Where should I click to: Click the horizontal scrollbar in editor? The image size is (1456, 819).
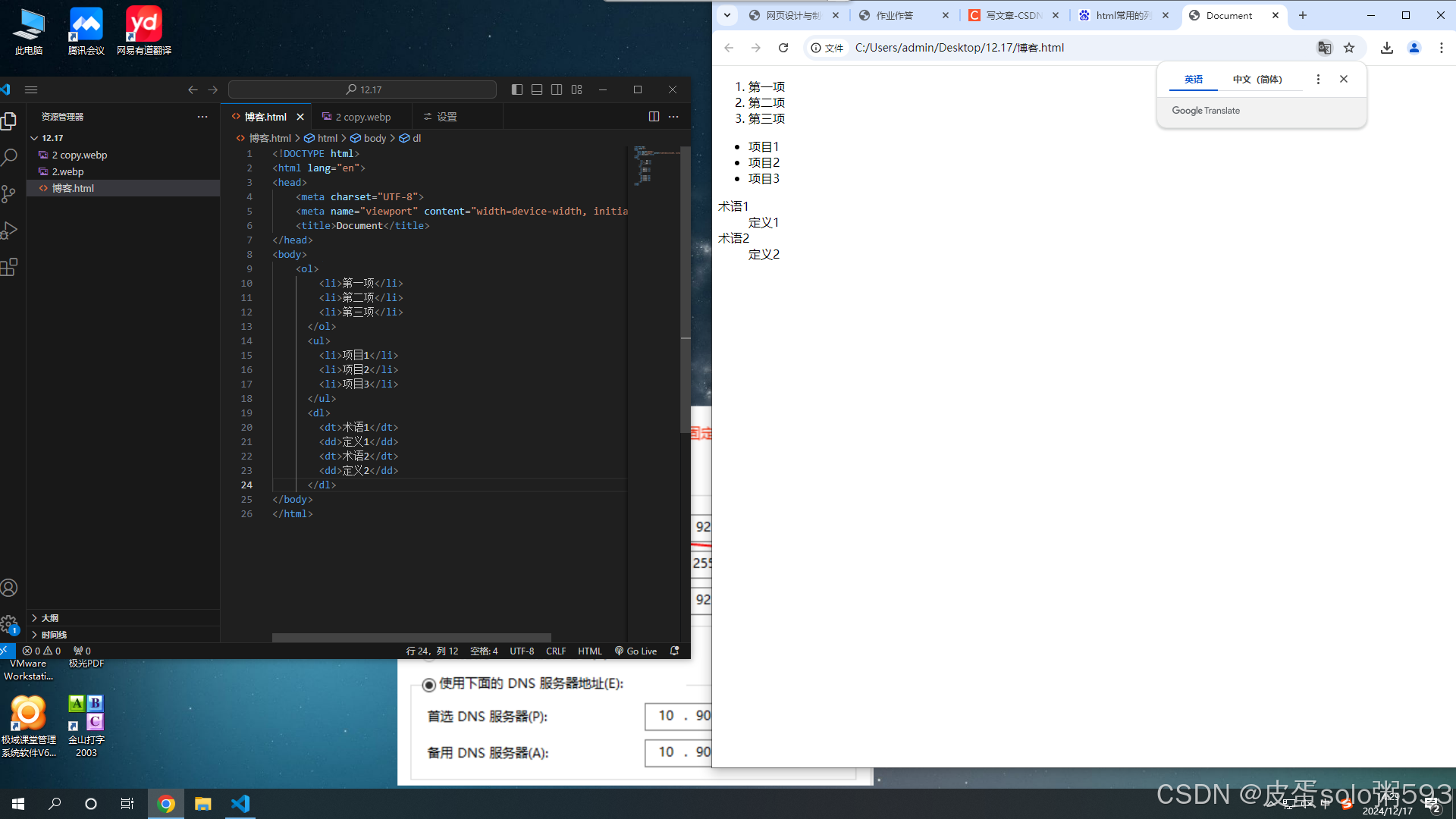411,638
